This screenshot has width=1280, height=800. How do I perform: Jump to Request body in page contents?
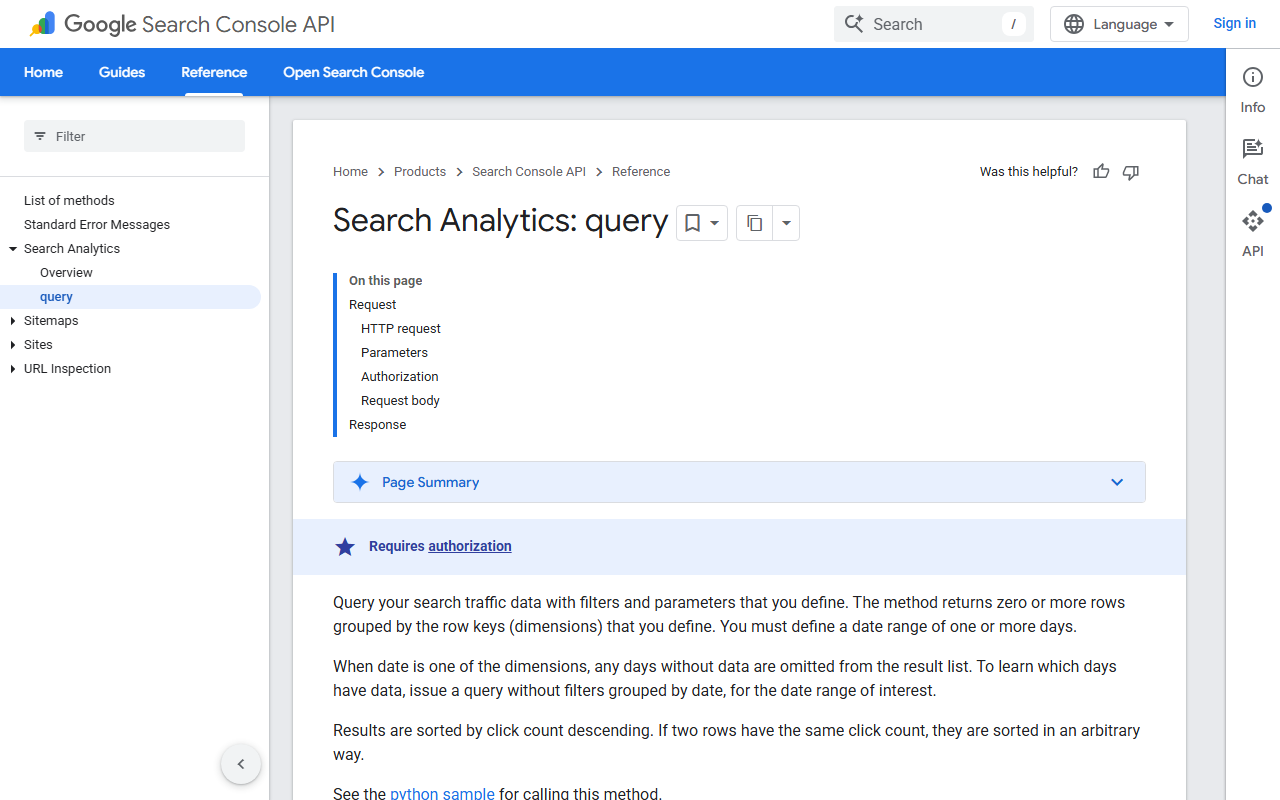(400, 401)
